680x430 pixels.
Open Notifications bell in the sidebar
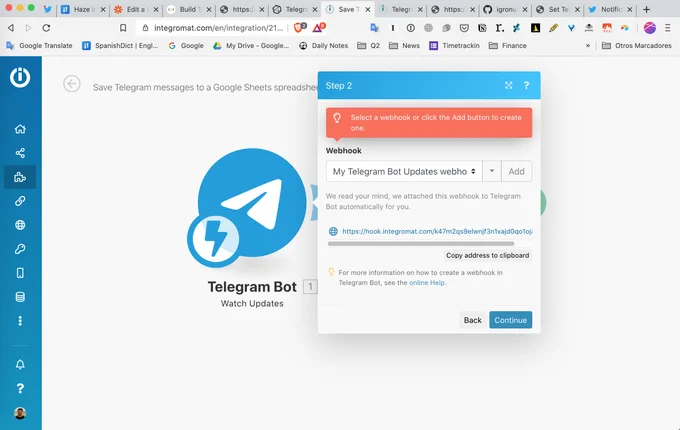[20, 365]
